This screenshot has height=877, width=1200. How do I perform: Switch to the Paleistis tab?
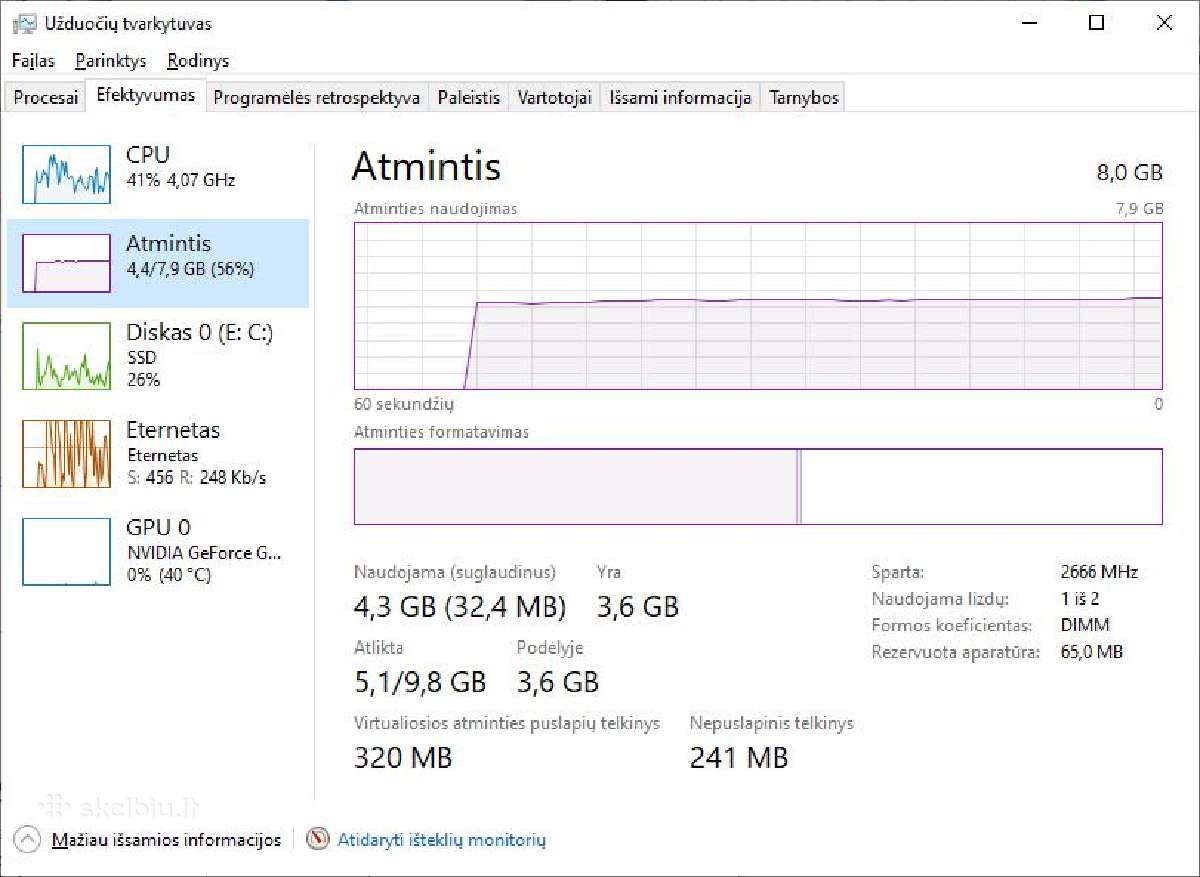pos(469,98)
